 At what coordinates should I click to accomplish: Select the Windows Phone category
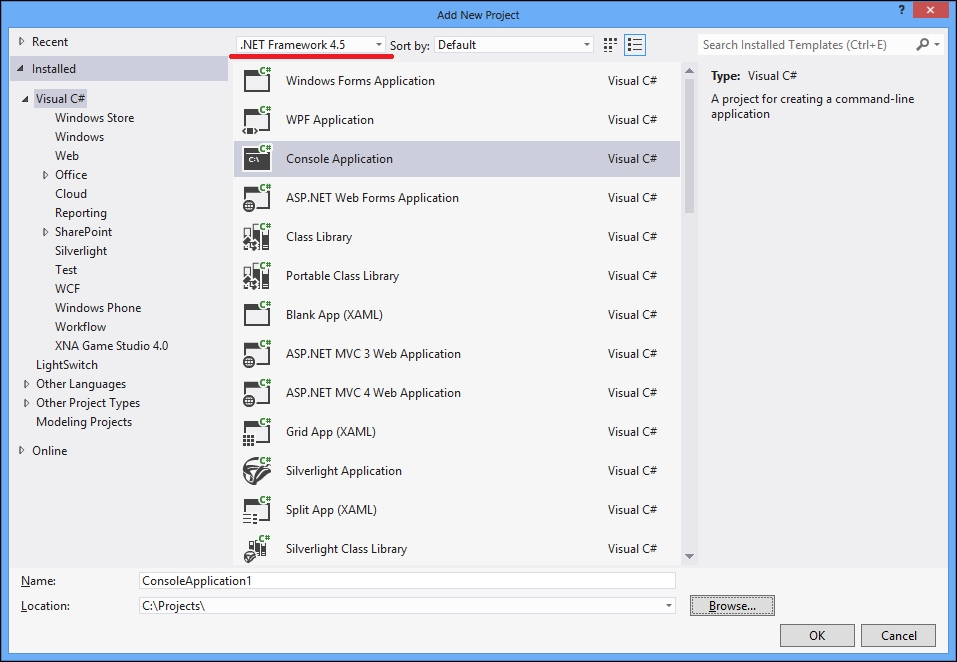[x=98, y=308]
